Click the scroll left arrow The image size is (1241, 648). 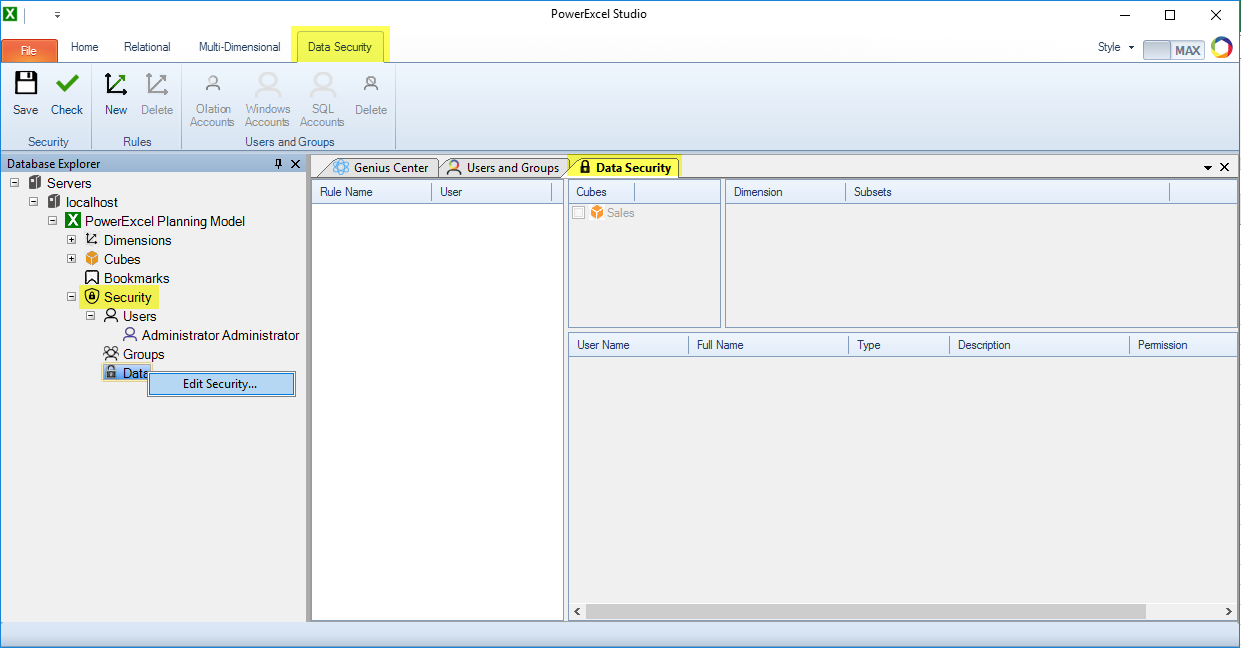tap(577, 611)
